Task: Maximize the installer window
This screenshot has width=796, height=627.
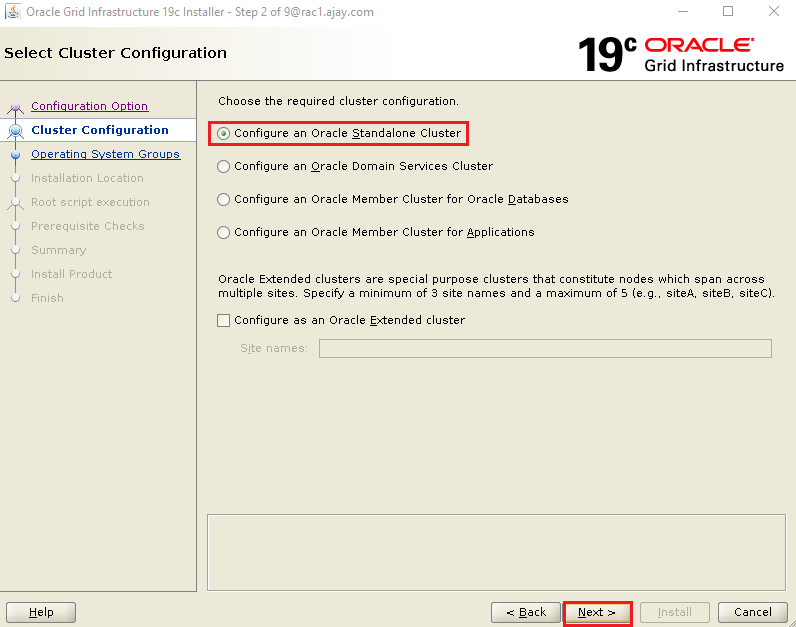Action: coord(728,11)
